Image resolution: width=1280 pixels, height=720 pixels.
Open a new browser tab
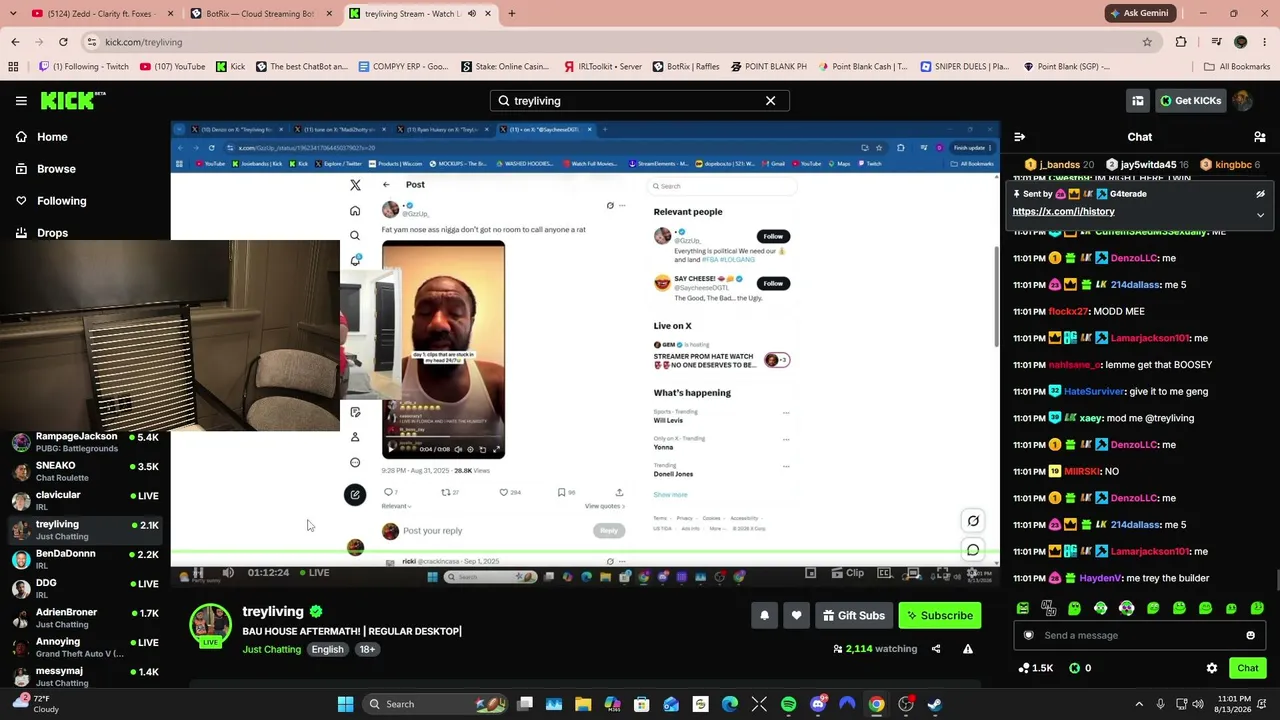(x=511, y=14)
